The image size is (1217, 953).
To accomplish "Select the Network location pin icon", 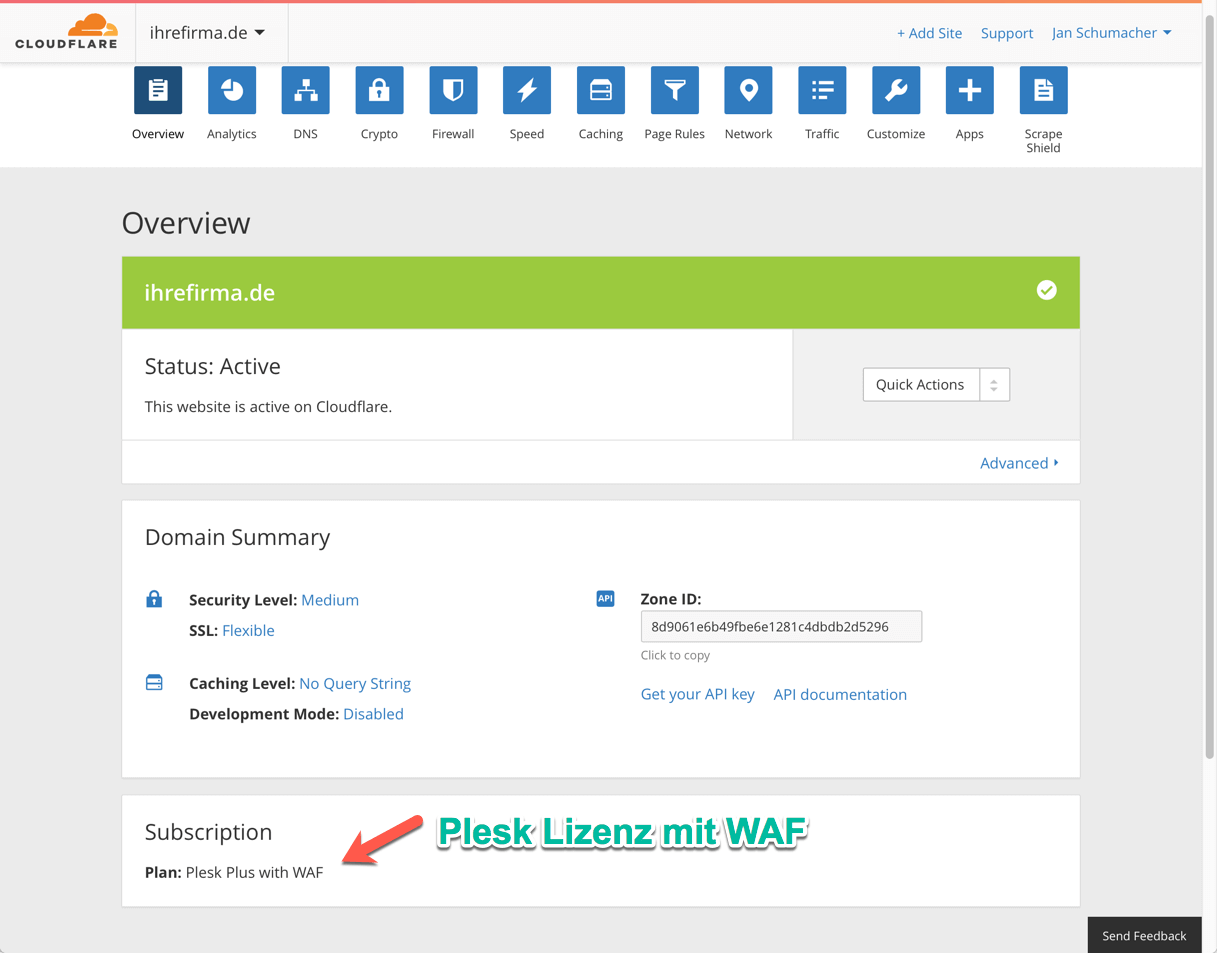I will tap(748, 91).
